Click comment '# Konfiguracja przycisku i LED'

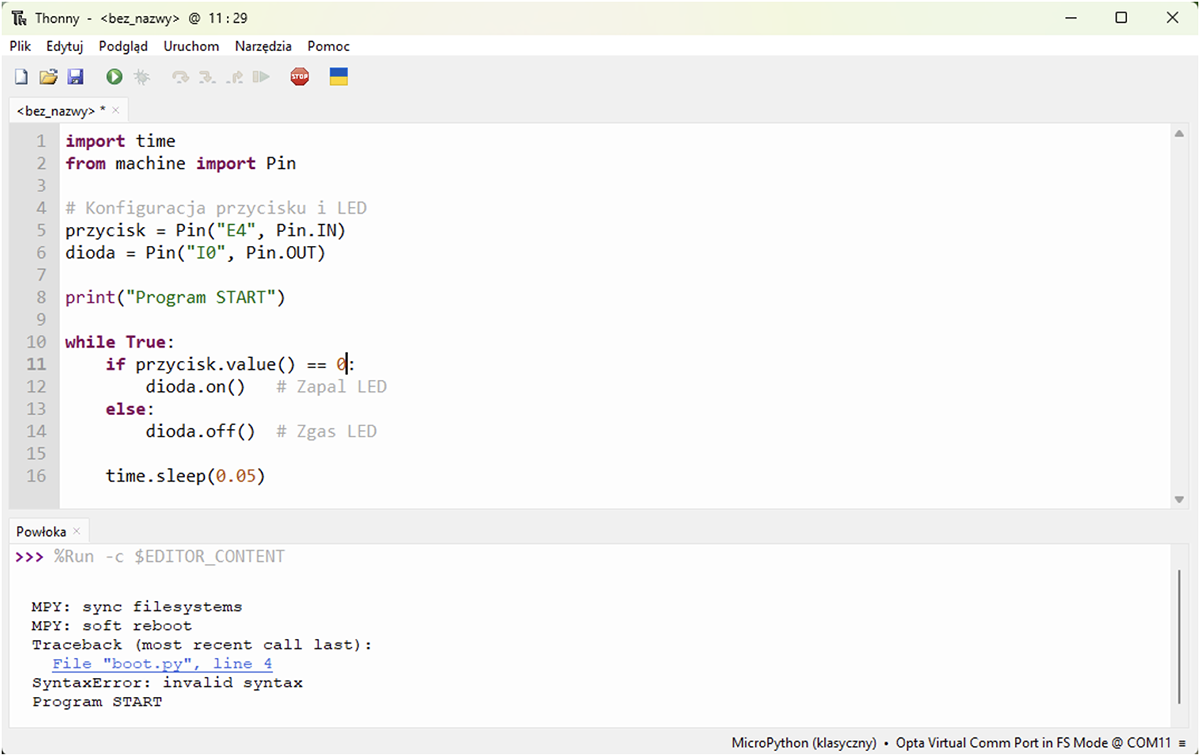point(216,208)
